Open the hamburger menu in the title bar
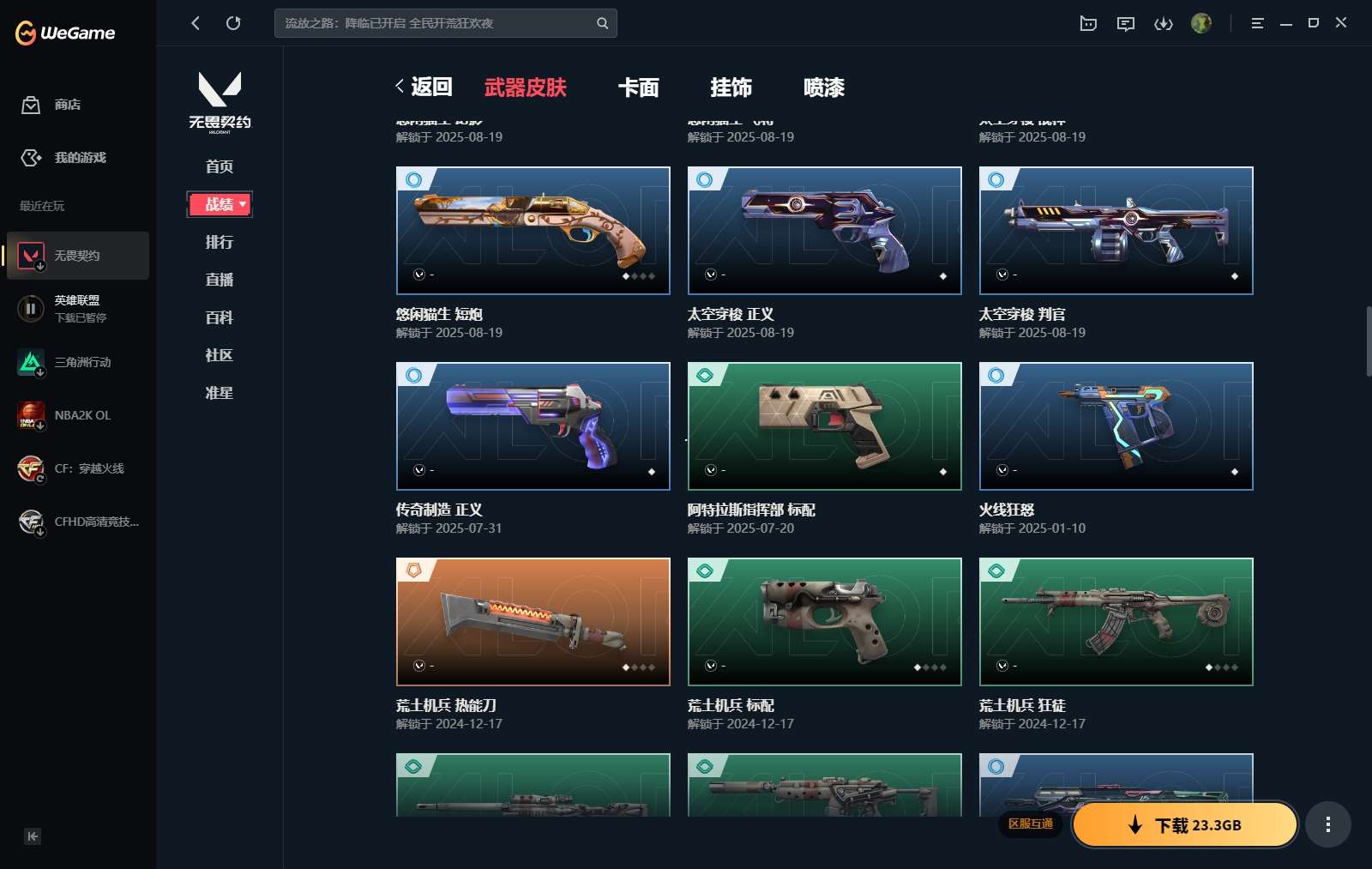Screen dimensions: 1372x869 tap(1257, 23)
